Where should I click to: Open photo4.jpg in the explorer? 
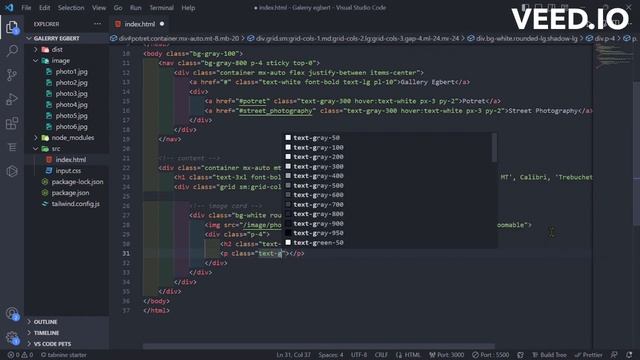pyautogui.click(x=71, y=104)
